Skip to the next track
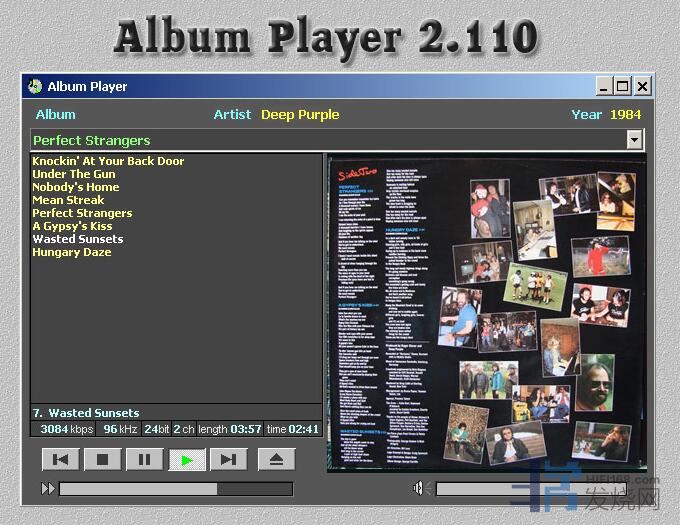Viewport: 680px width, 525px height. click(227, 460)
